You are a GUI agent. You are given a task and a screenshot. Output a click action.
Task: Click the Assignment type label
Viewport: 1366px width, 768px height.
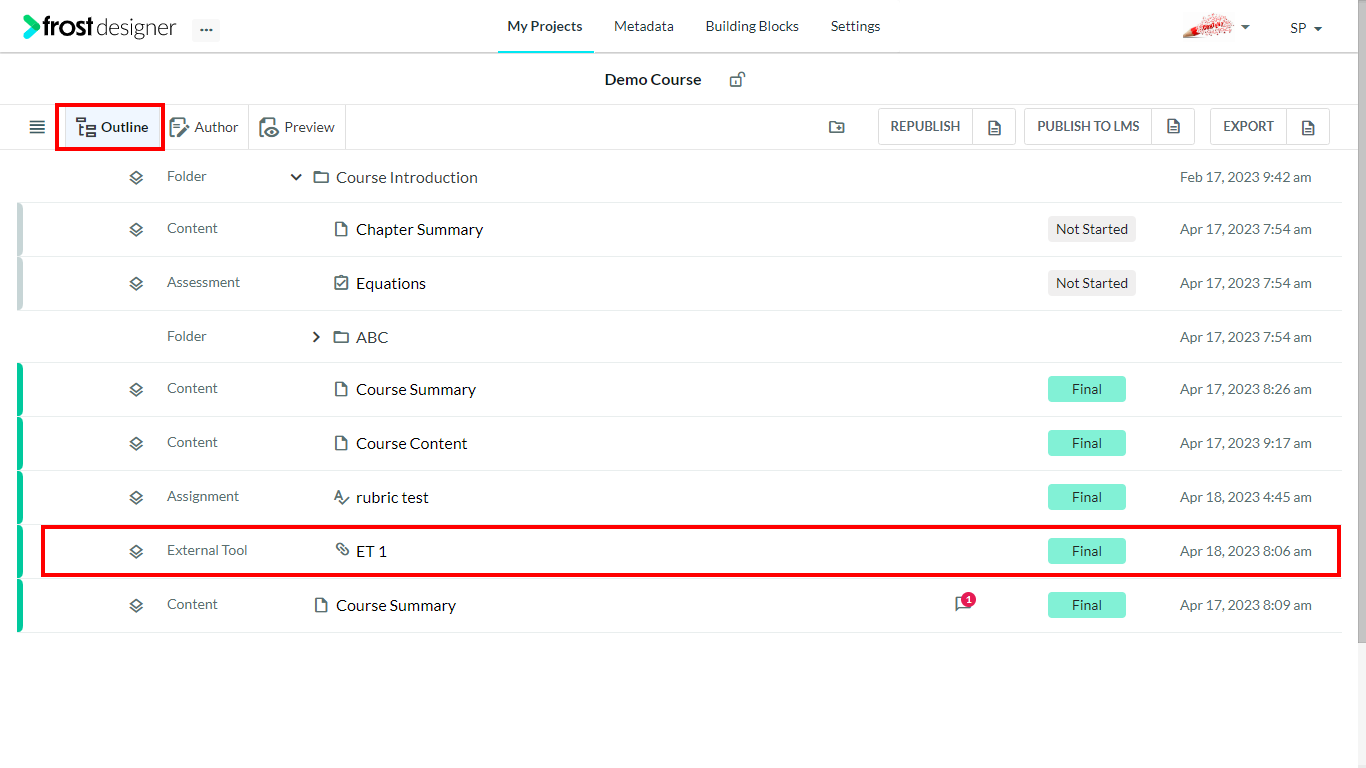[203, 496]
